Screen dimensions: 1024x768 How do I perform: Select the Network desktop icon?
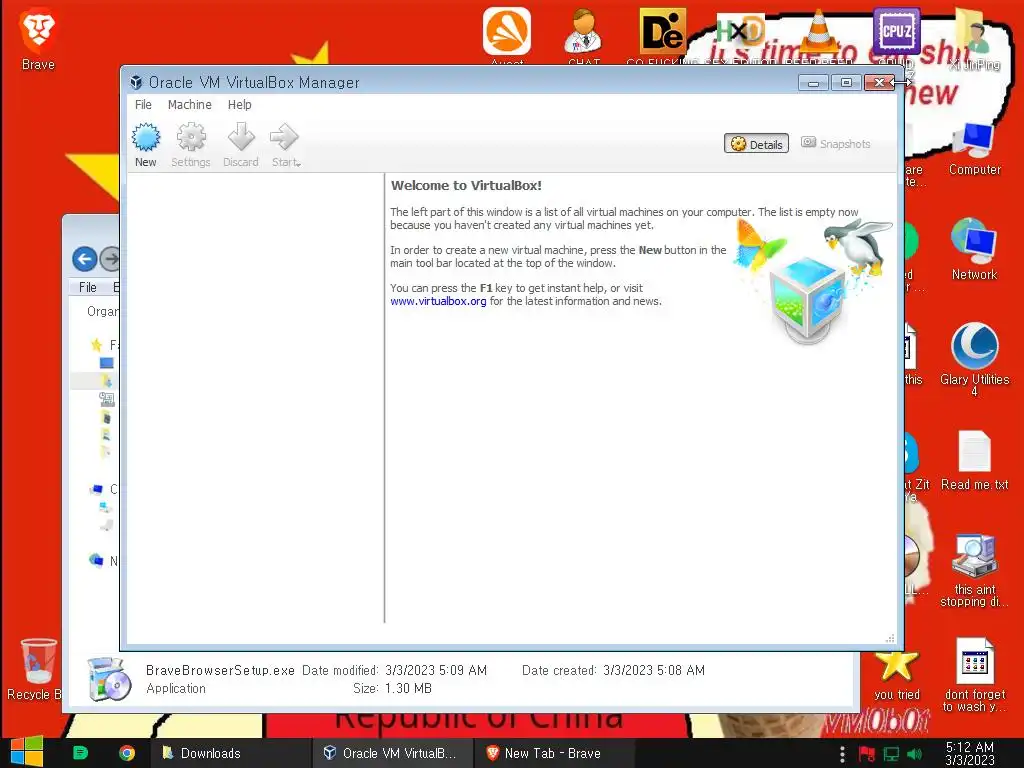click(974, 249)
